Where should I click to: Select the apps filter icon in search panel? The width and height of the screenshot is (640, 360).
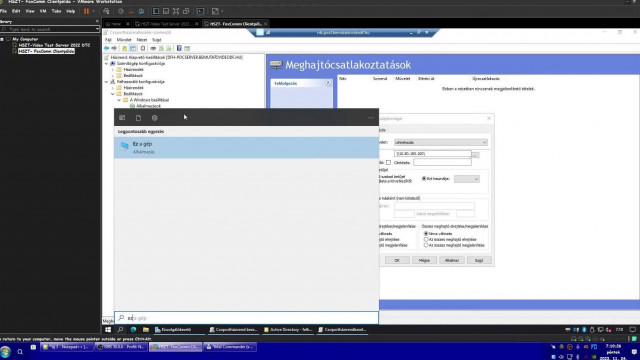point(122,118)
